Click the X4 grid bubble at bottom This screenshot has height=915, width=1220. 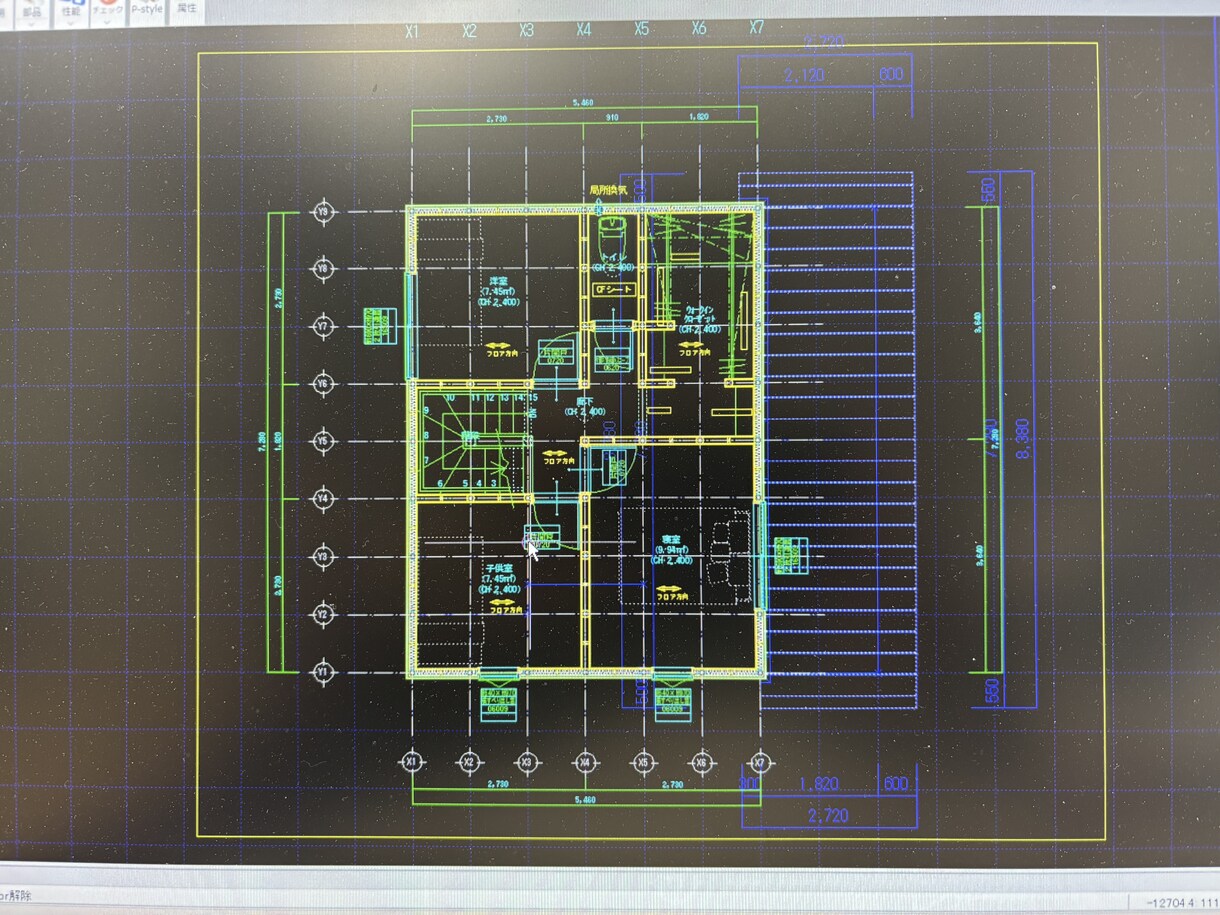586,762
